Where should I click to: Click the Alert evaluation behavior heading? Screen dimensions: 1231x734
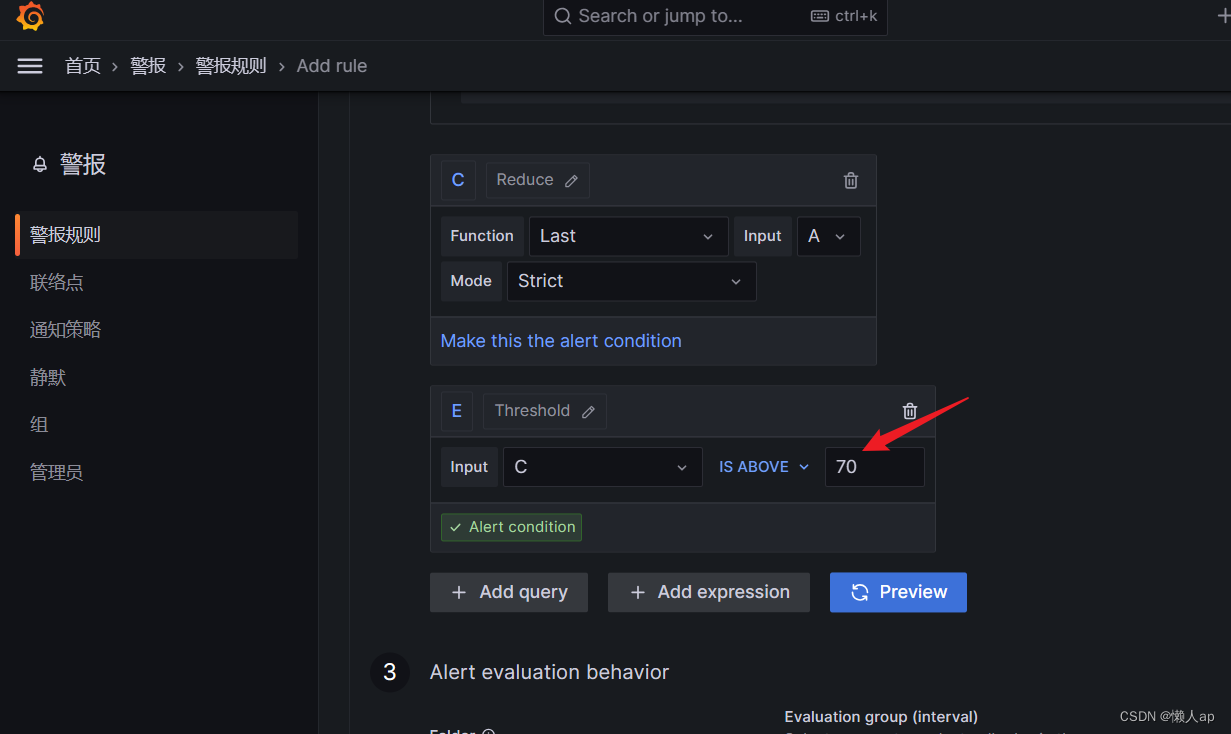coord(549,672)
